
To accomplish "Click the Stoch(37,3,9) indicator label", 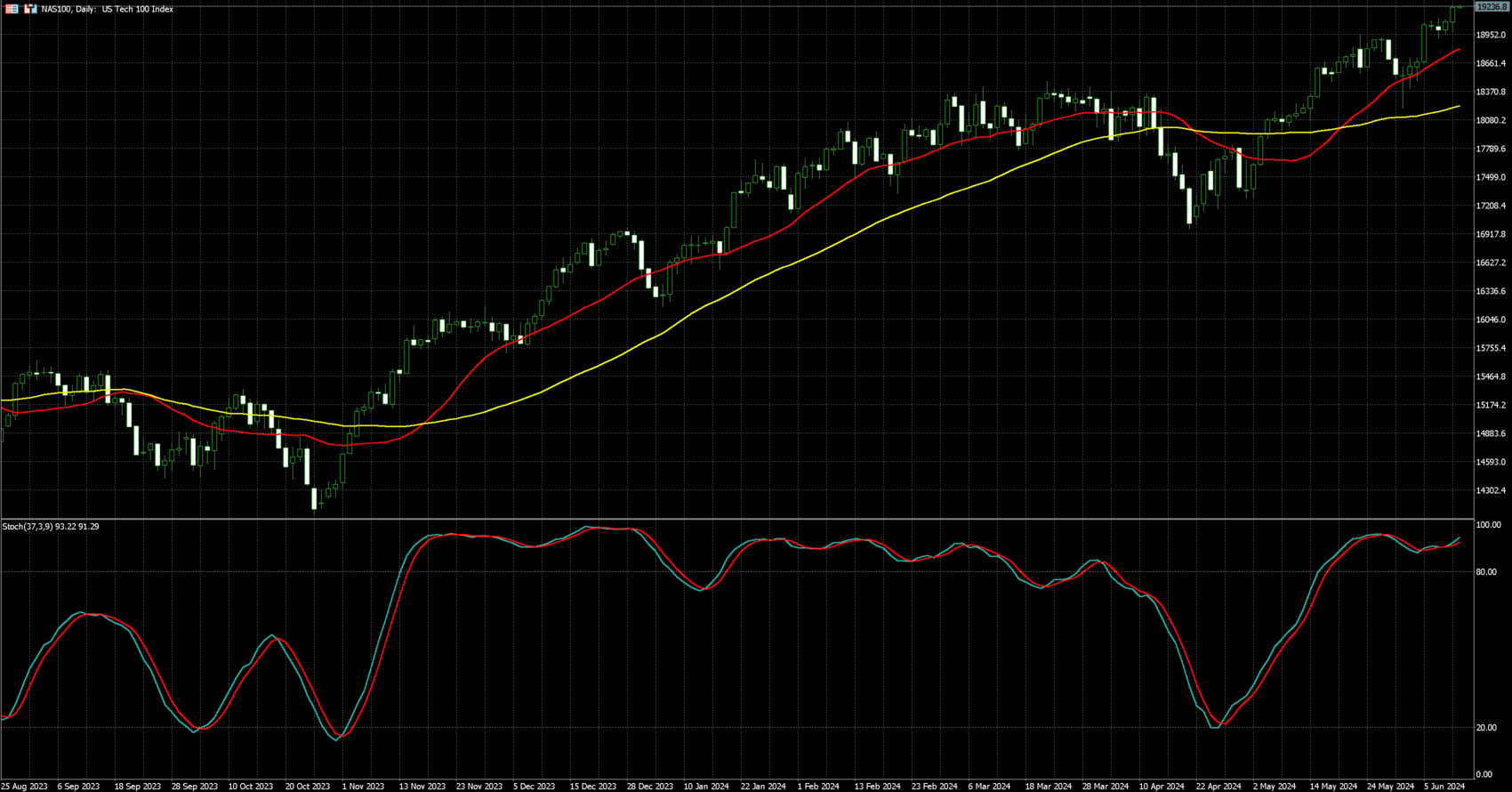I will (51, 527).
